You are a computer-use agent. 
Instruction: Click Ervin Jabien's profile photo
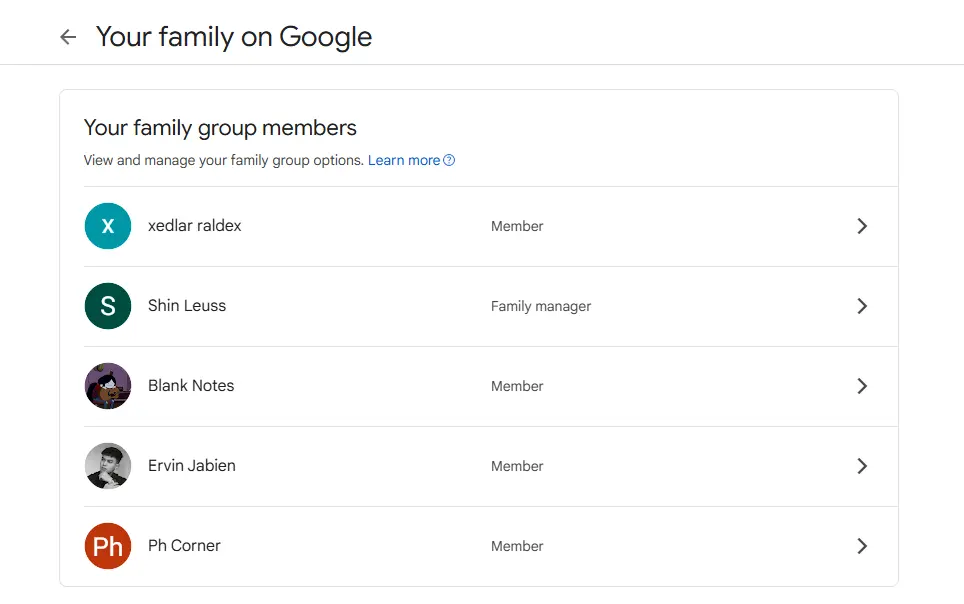[108, 466]
